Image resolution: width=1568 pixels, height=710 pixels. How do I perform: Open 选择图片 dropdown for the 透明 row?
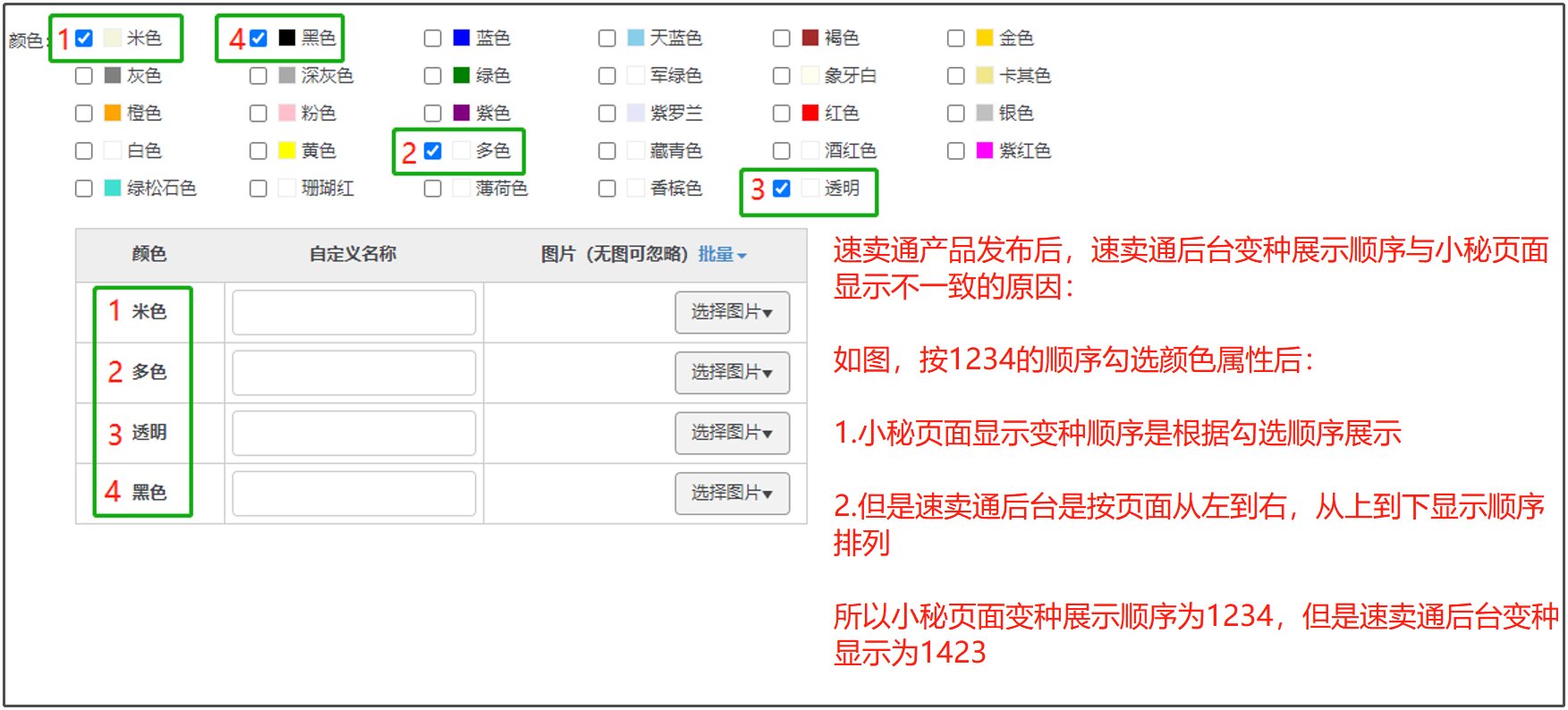pyautogui.click(x=732, y=433)
